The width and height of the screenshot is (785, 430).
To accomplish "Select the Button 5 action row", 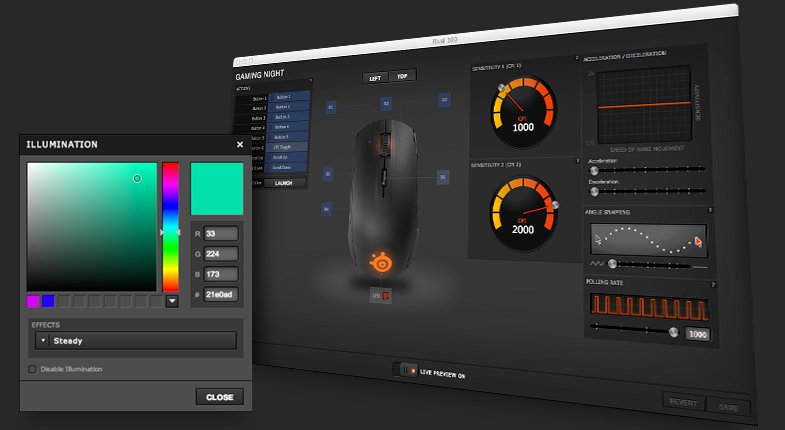I will [288, 137].
